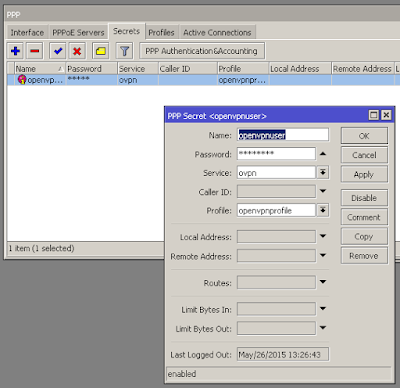Viewport: 400px width, 388px height.
Task: Enable the secret with blue checkmark icon
Action: pyautogui.click(x=58, y=51)
